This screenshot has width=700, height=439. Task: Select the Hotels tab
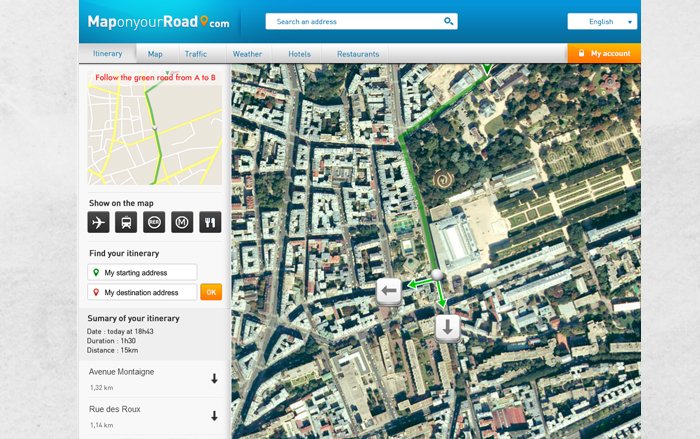click(x=299, y=54)
